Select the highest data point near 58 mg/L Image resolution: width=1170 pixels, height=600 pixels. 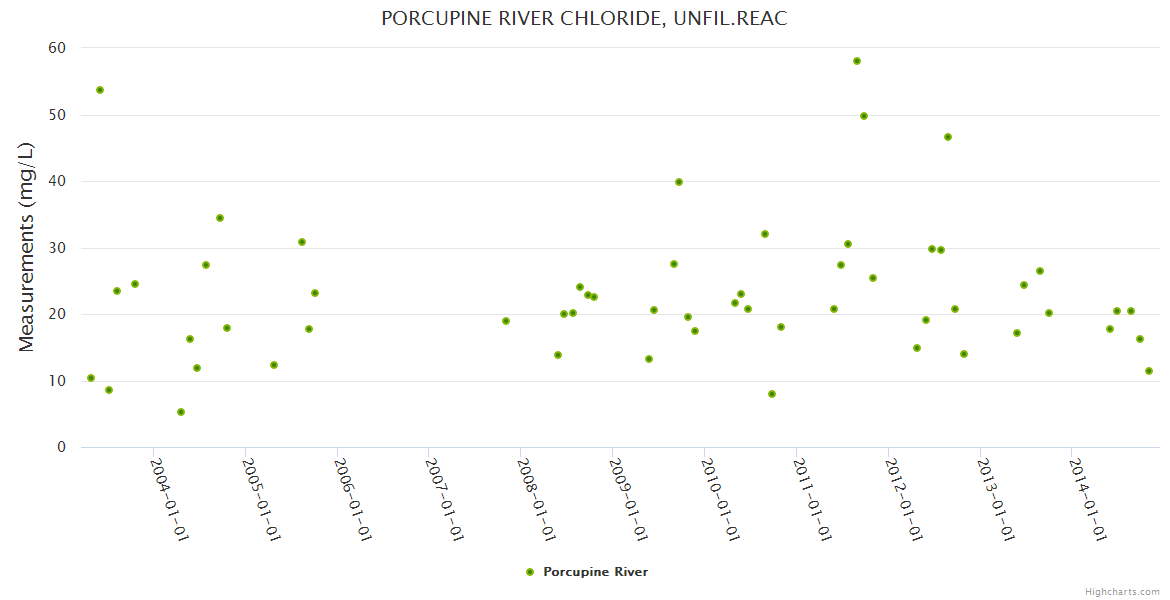point(857,61)
